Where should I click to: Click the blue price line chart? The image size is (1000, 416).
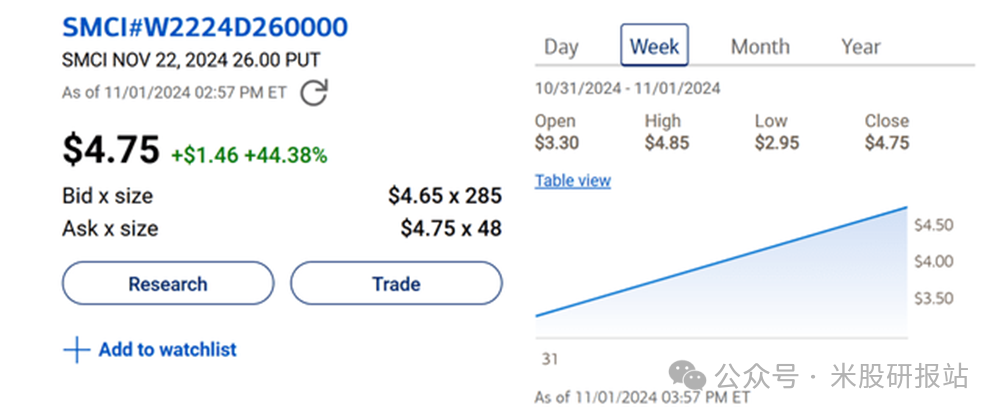(x=720, y=262)
